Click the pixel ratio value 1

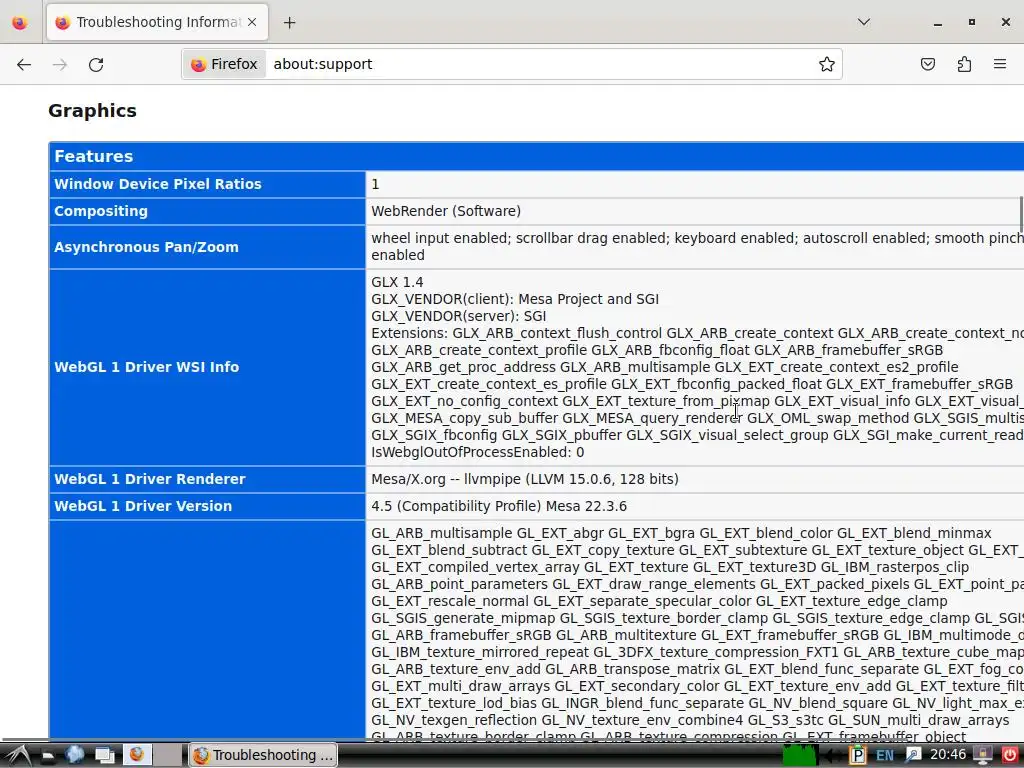click(375, 184)
